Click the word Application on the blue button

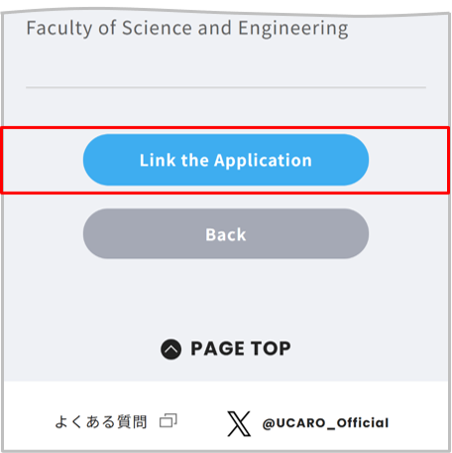(x=263, y=161)
